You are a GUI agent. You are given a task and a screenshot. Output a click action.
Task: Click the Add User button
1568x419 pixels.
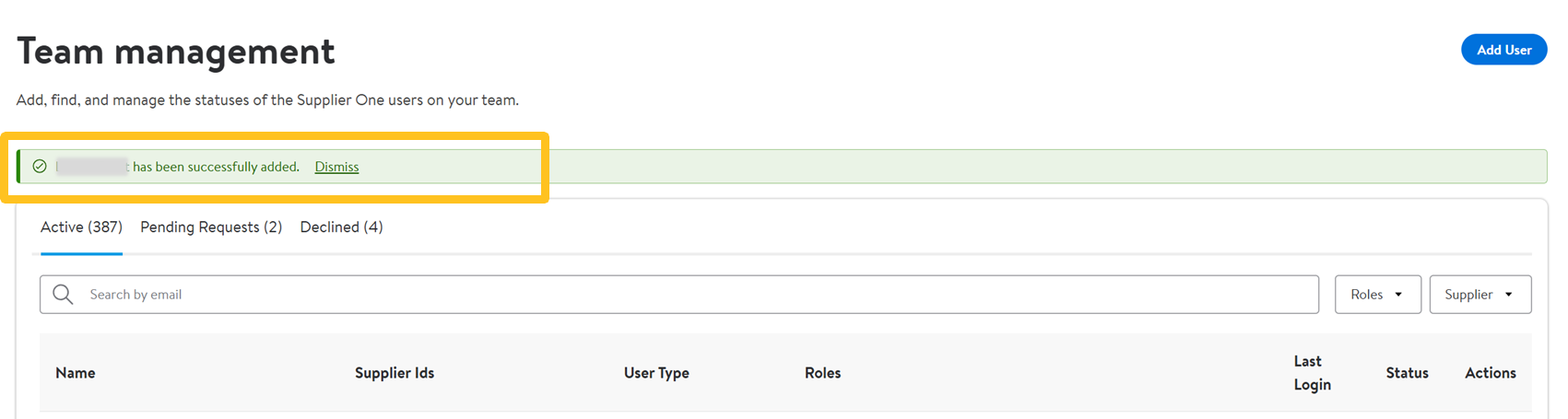pos(1503,50)
